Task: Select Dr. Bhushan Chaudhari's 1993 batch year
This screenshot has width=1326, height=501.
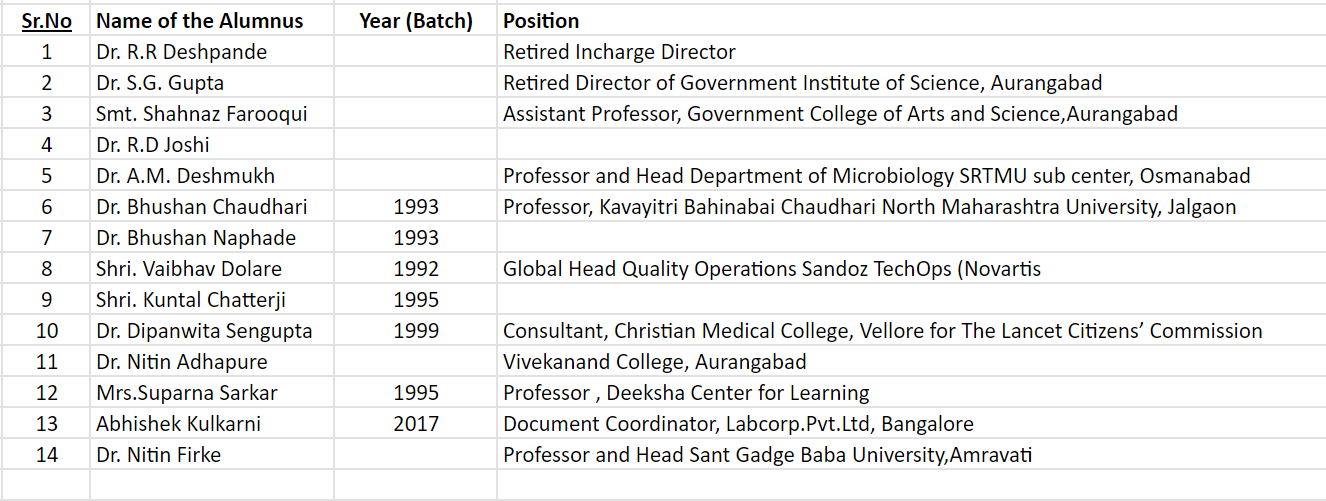Action: tap(415, 207)
